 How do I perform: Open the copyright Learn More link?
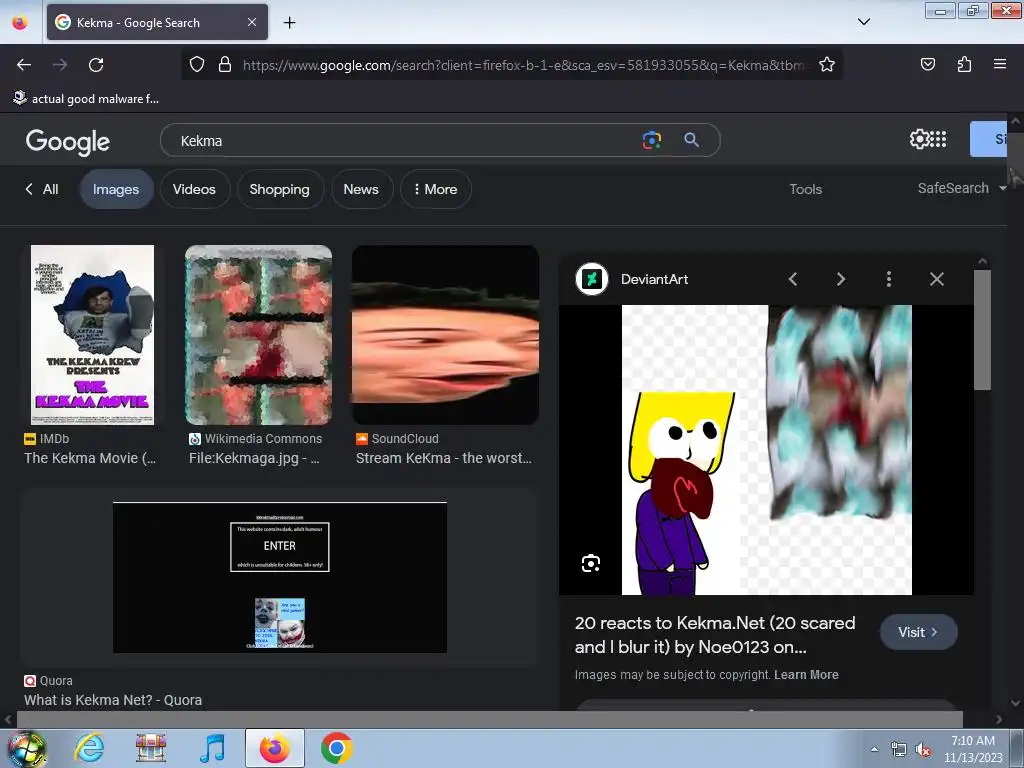click(806, 675)
